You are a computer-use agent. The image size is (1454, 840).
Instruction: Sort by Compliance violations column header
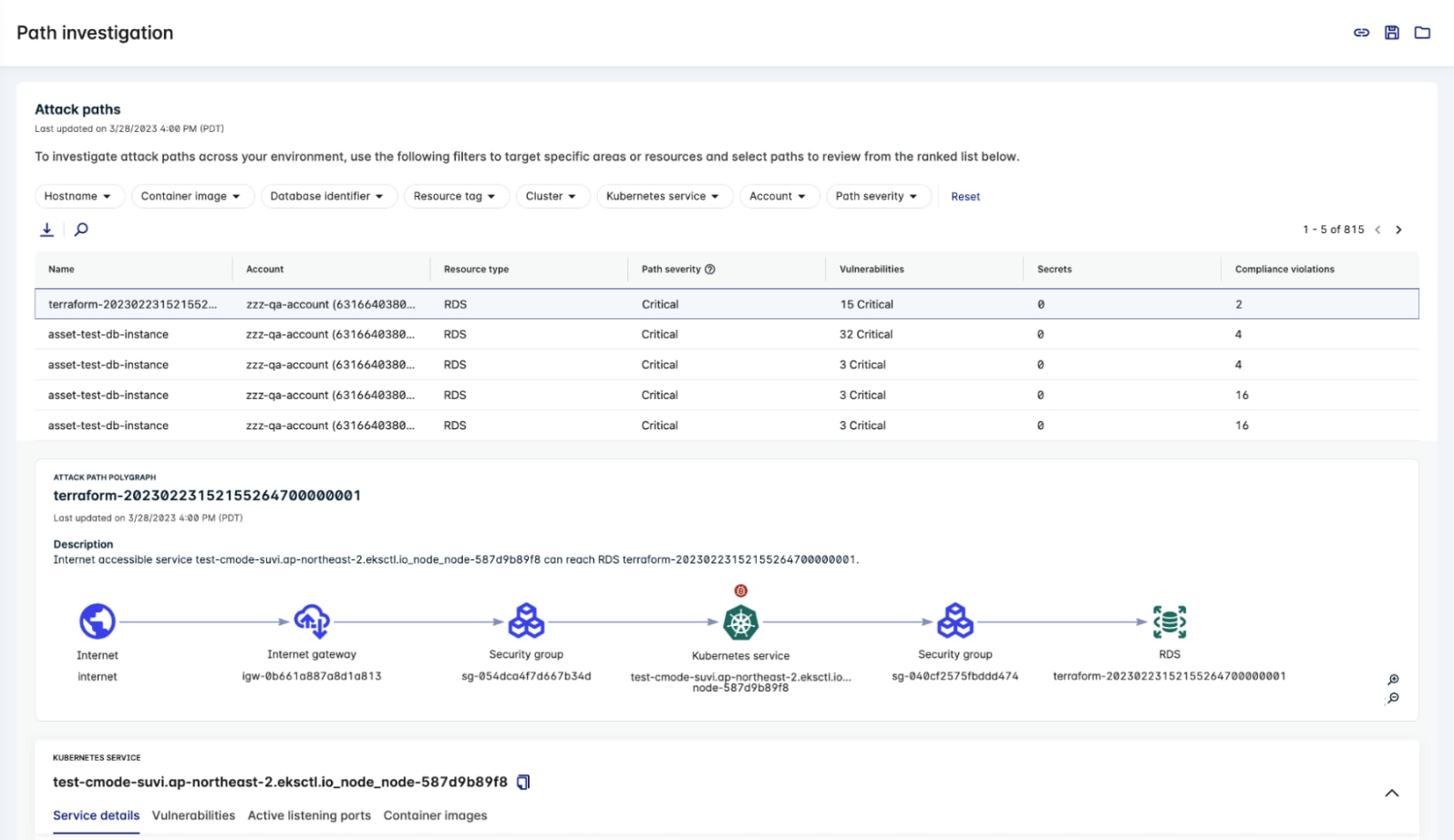click(x=1284, y=270)
